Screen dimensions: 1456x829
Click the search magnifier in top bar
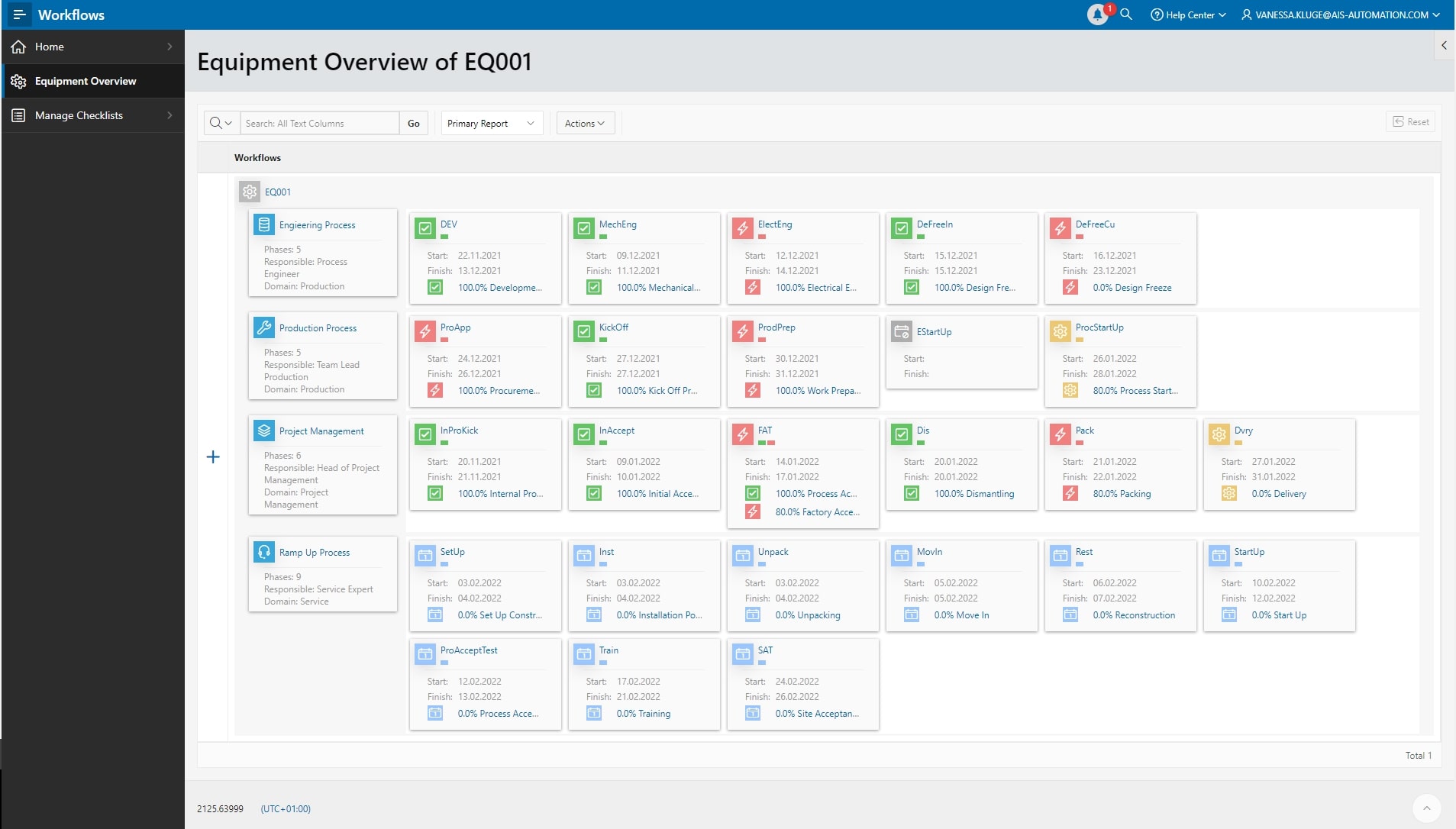click(x=1126, y=15)
